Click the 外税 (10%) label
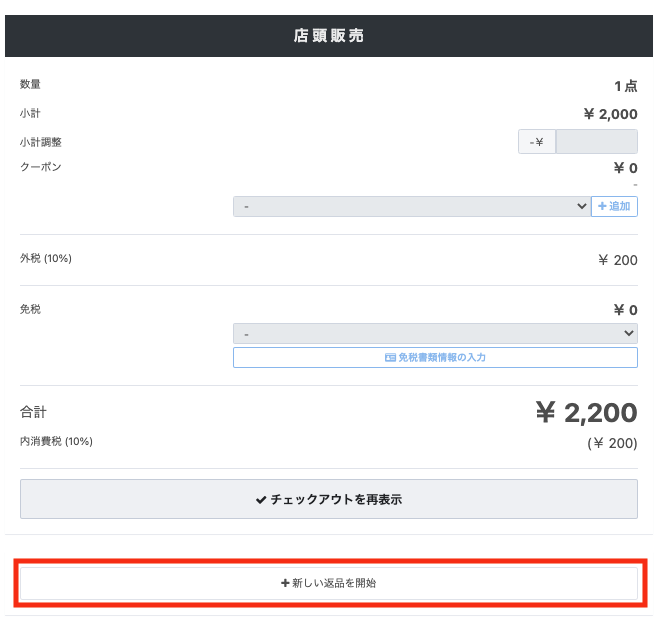660x620 pixels. 46,259
